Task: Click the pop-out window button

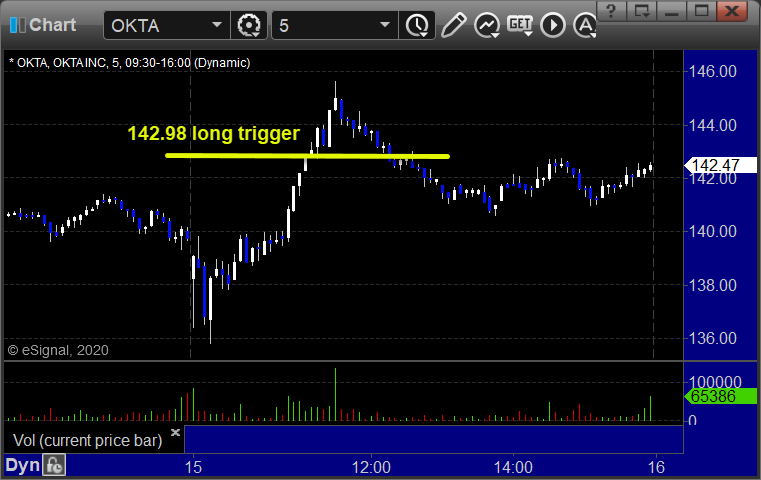Action: click(x=642, y=10)
